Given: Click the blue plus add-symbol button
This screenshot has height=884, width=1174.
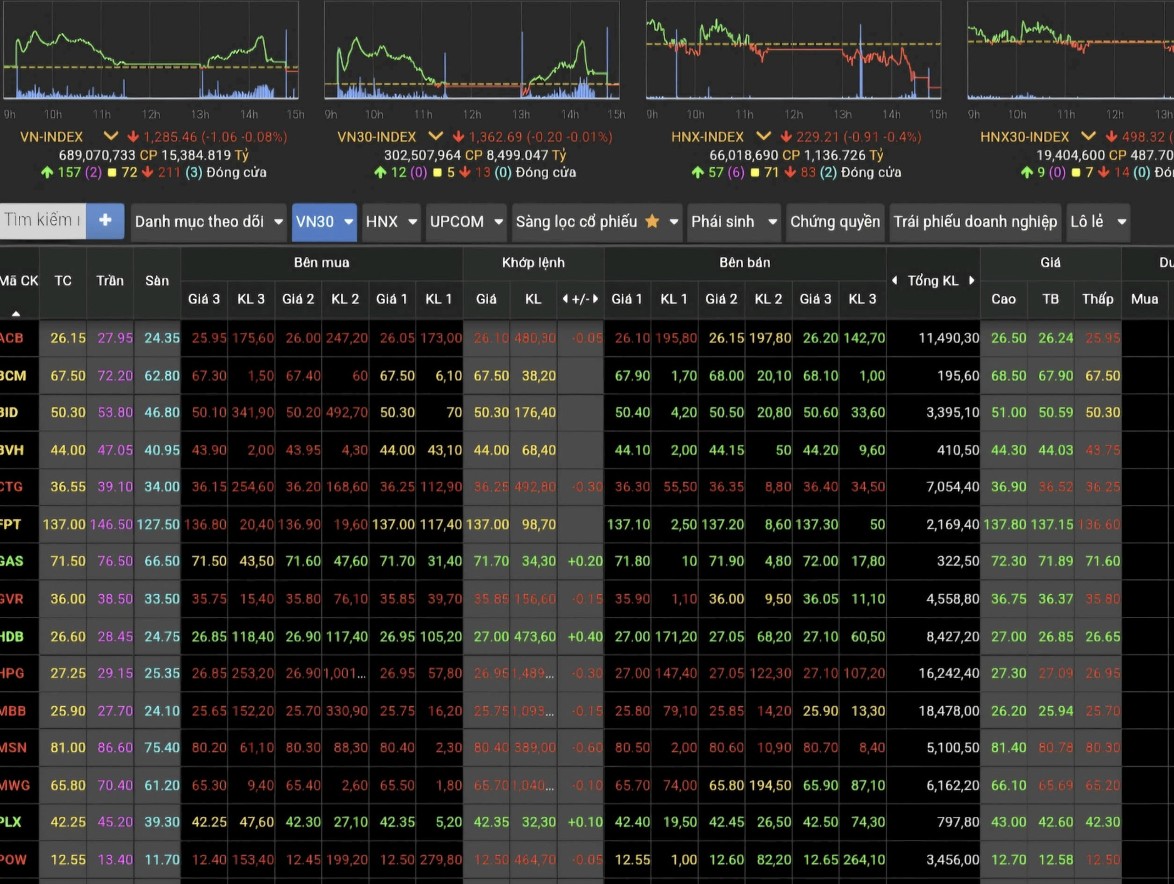Looking at the screenshot, I should 105,221.
